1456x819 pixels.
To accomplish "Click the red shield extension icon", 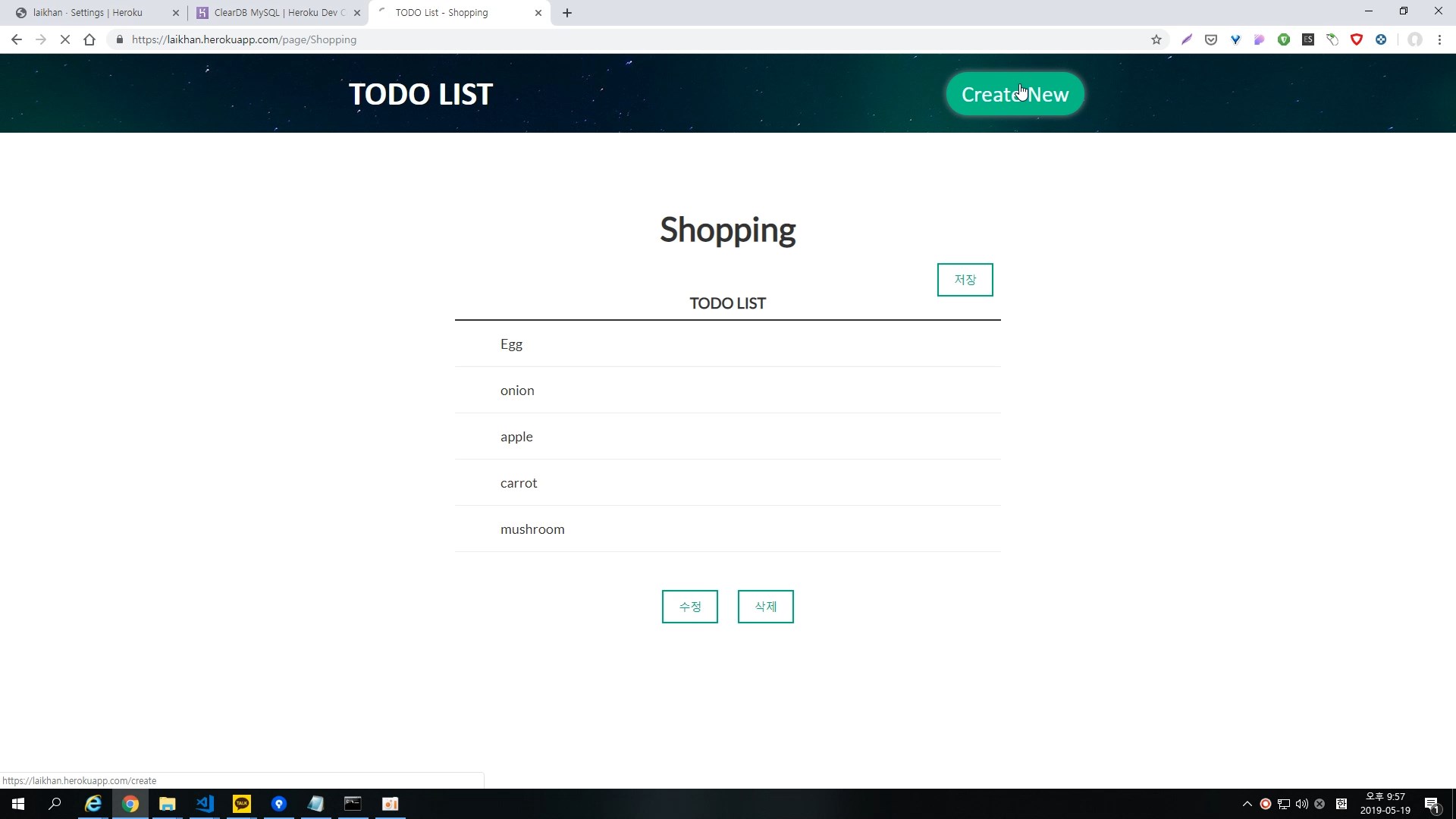I will pos(1357,39).
